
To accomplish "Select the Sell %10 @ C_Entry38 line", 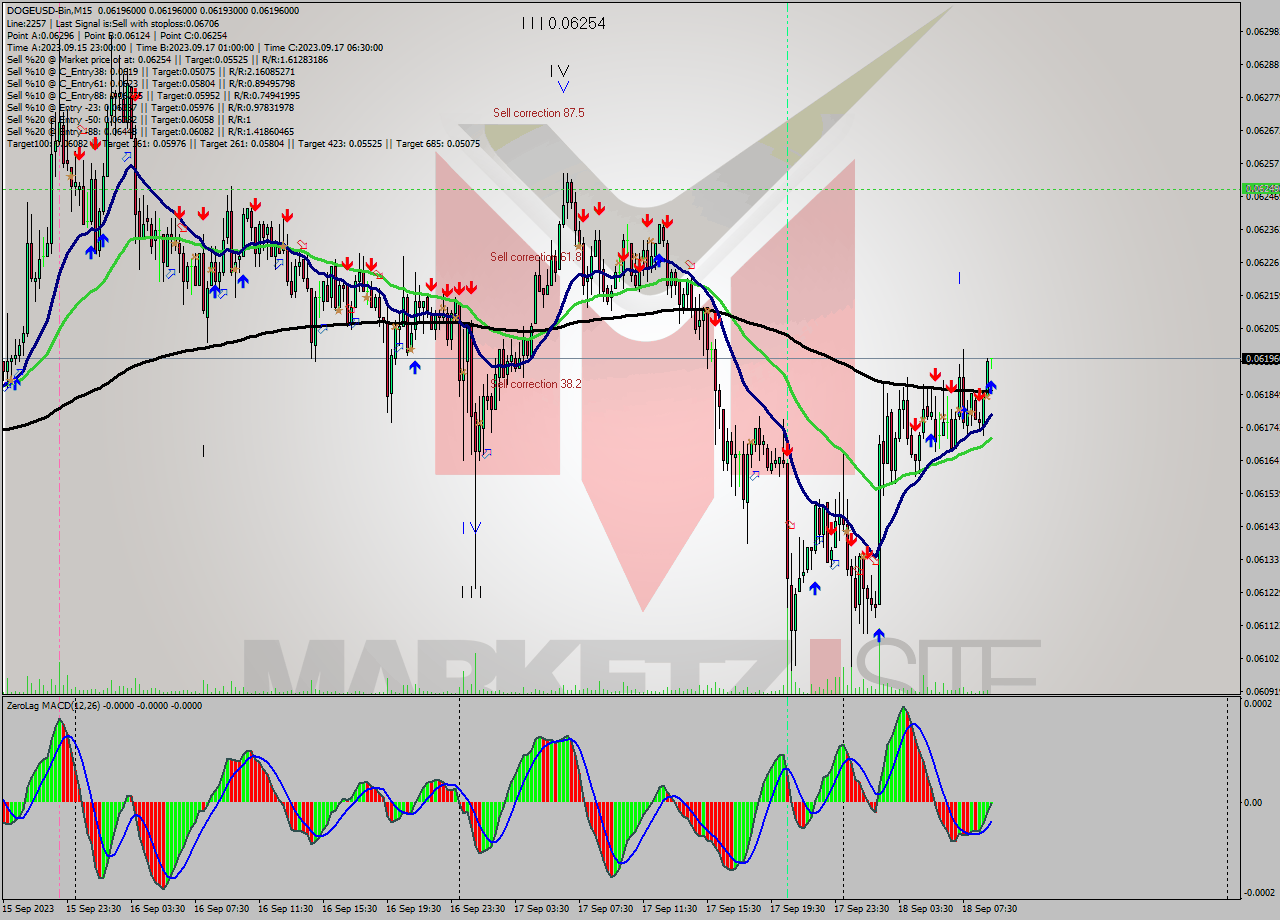I will pyautogui.click(x=151, y=71).
